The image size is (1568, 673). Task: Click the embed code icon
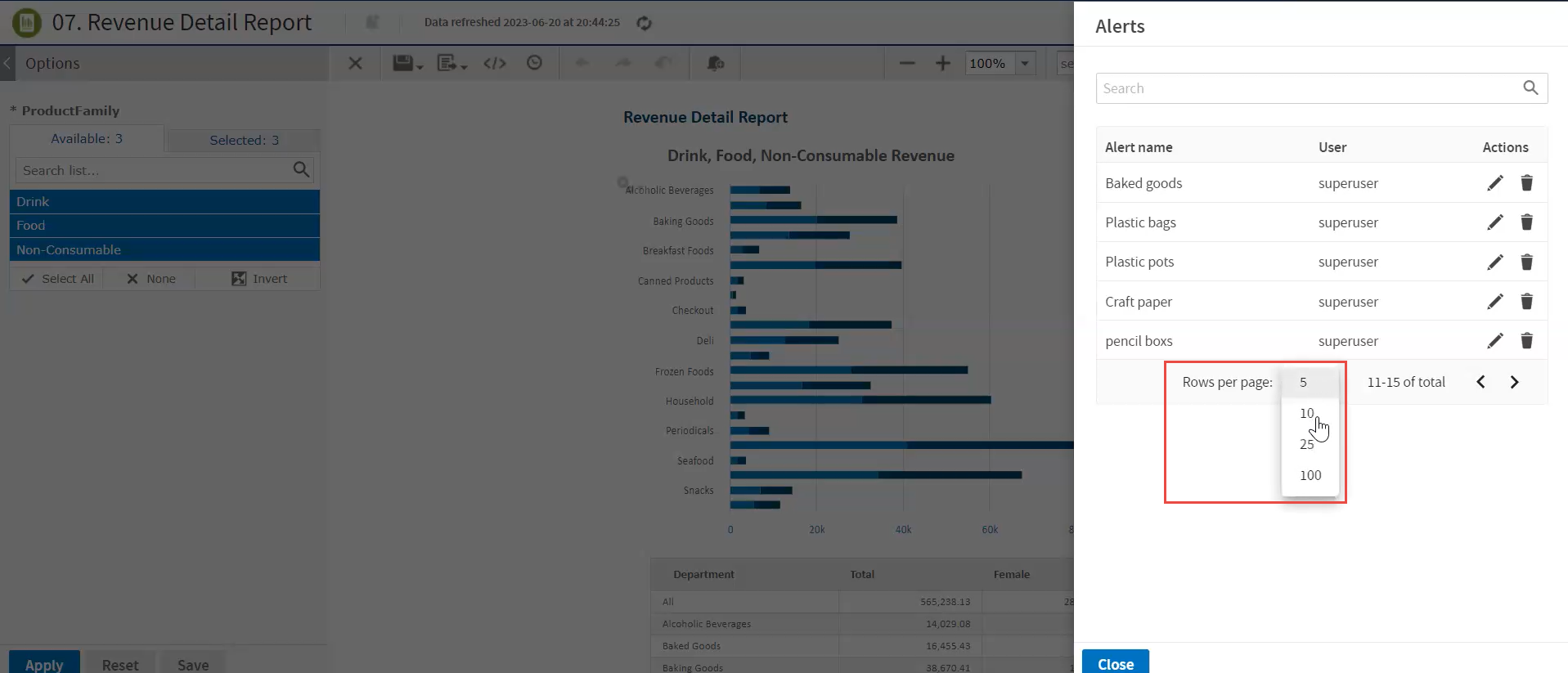pyautogui.click(x=495, y=63)
